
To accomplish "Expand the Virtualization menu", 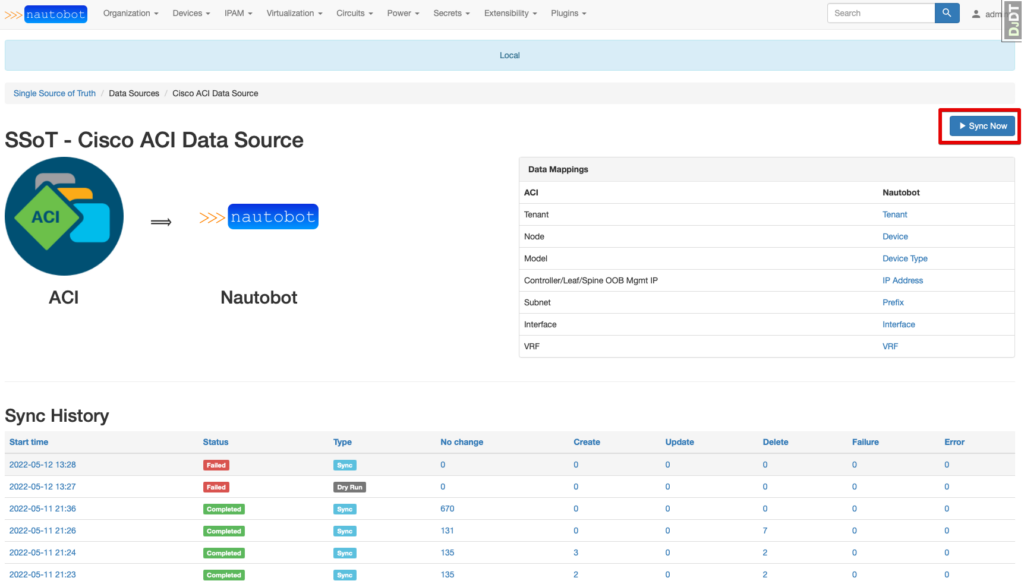I will tap(294, 13).
